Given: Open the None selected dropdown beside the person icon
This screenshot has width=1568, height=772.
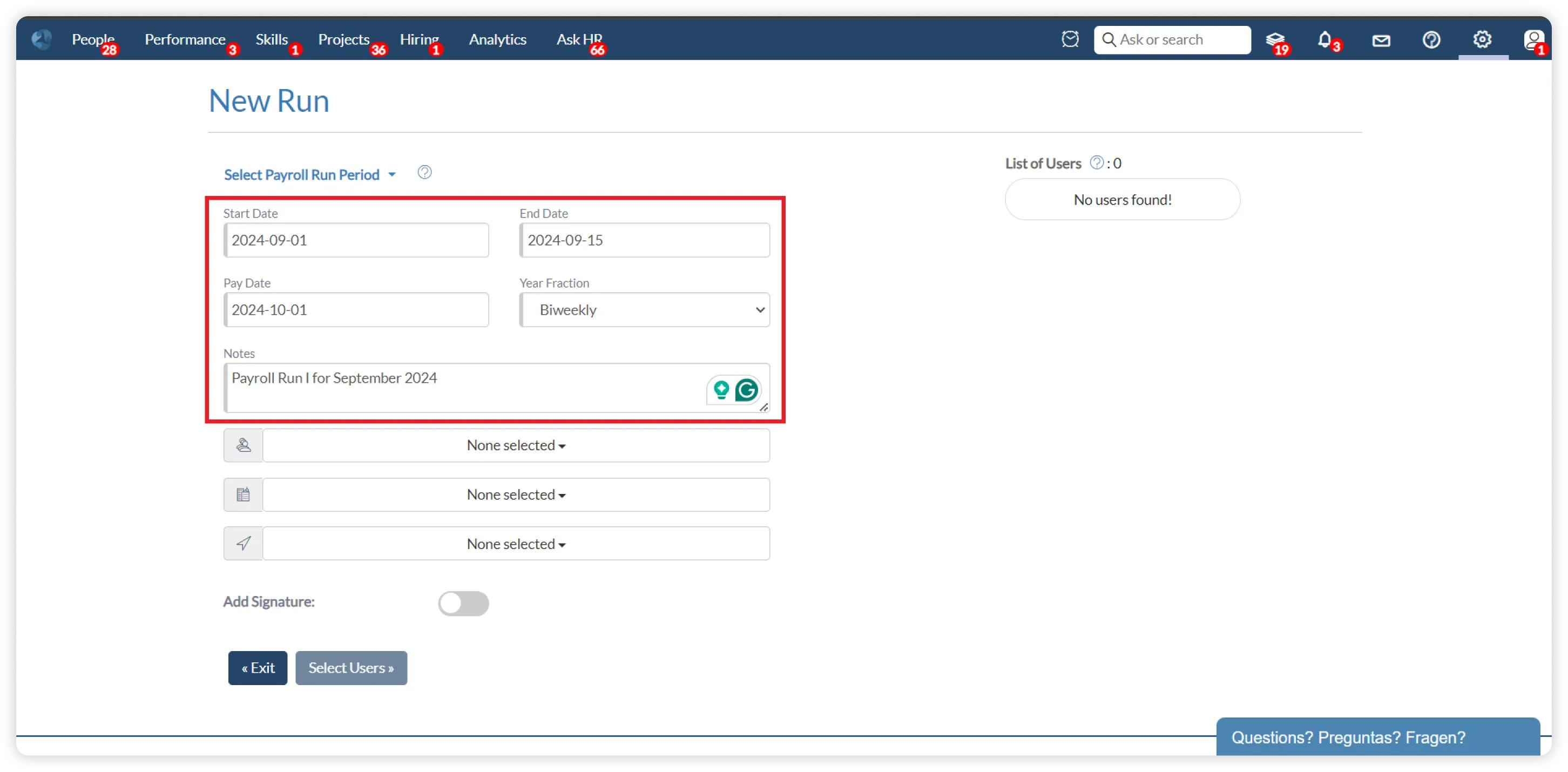Looking at the screenshot, I should [x=516, y=446].
